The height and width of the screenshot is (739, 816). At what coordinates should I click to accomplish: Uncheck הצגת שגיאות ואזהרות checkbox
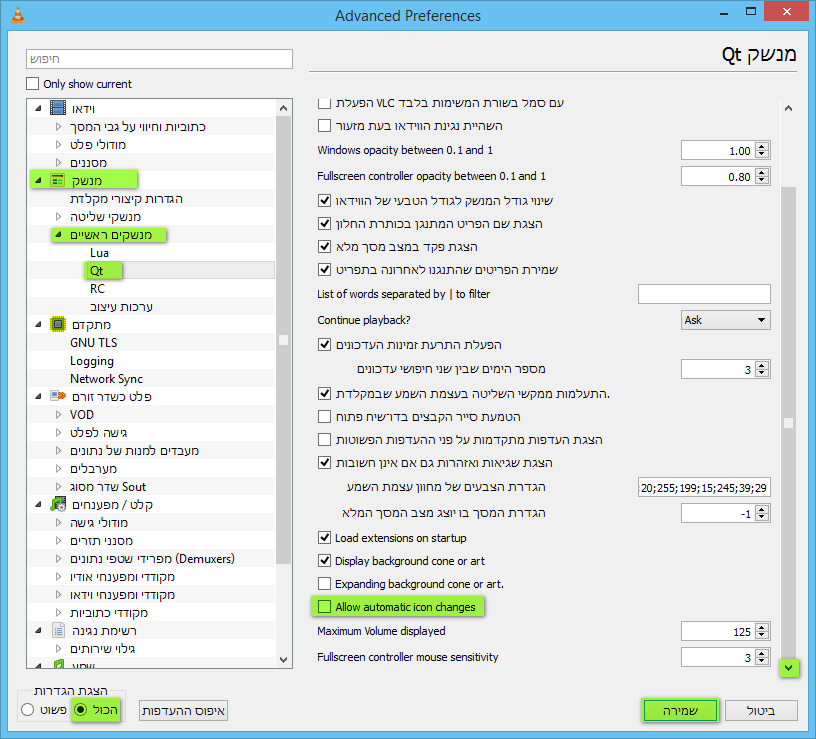click(x=324, y=462)
